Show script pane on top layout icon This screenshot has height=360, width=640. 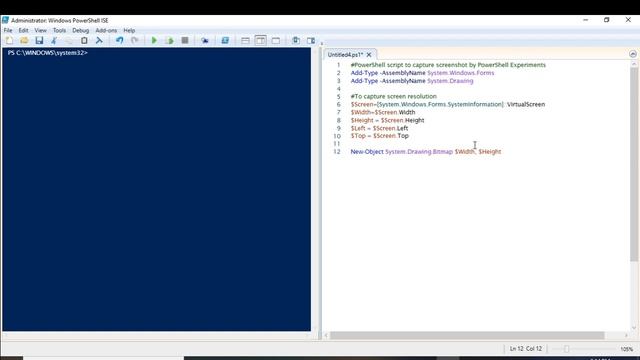(245, 40)
